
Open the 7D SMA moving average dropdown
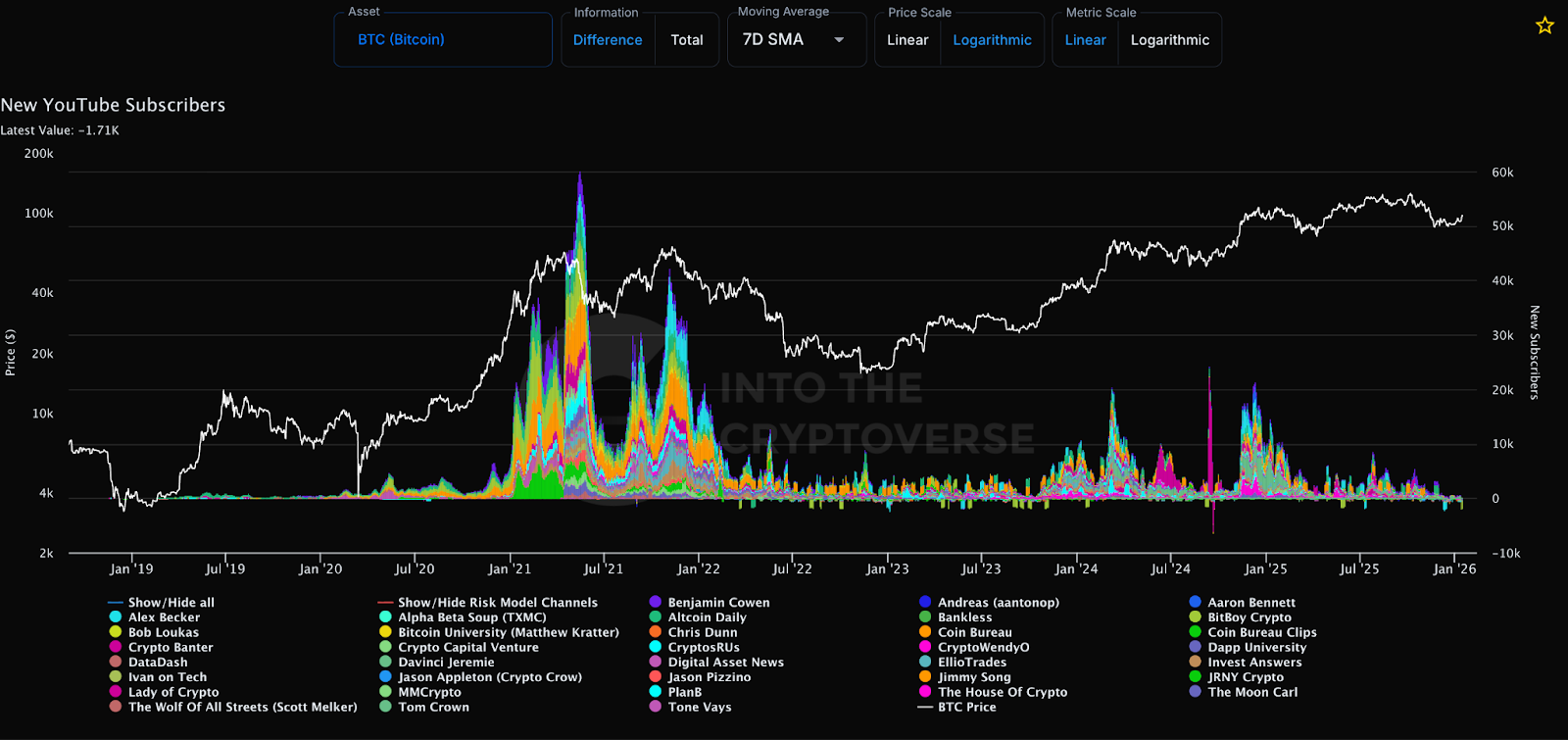click(774, 40)
